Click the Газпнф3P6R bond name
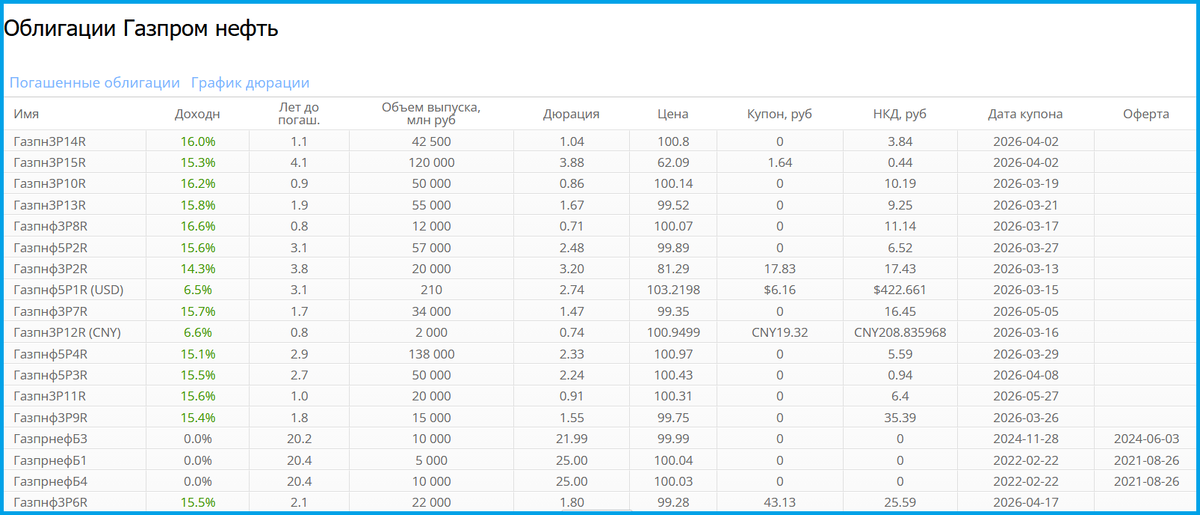 [x=50, y=502]
